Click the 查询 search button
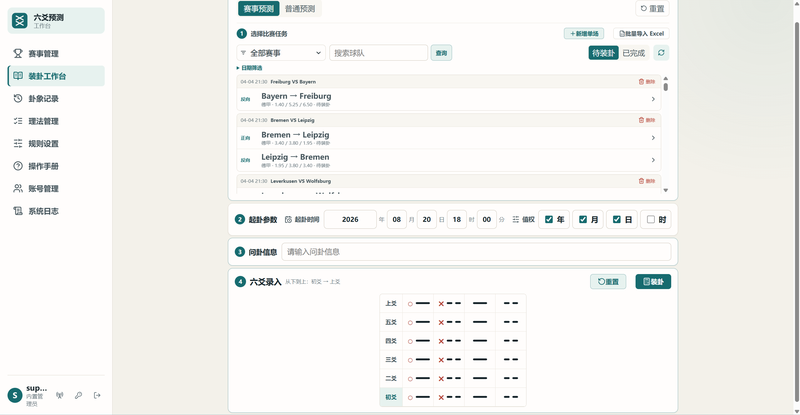 (441, 53)
